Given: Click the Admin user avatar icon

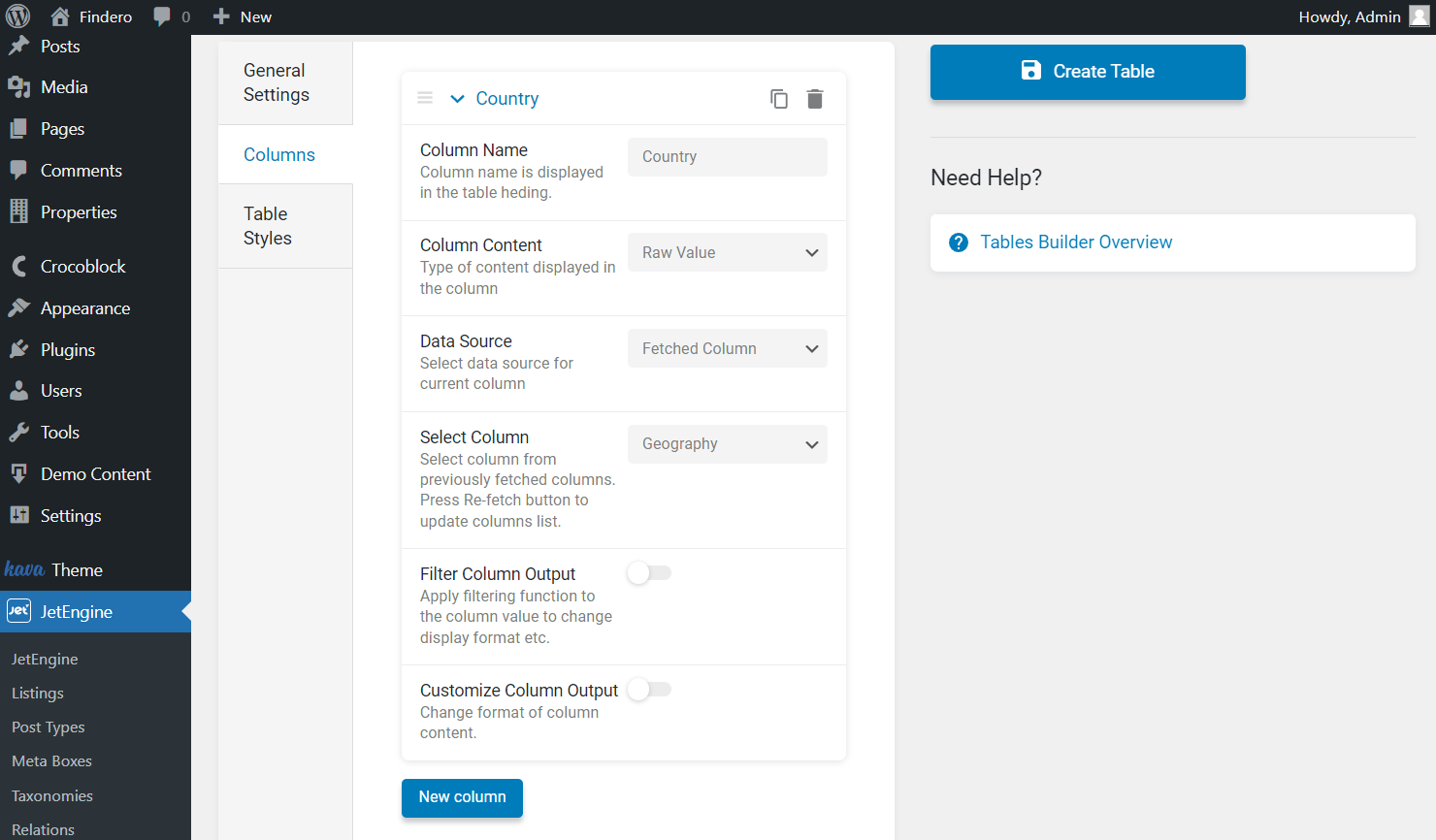Looking at the screenshot, I should tap(1419, 16).
